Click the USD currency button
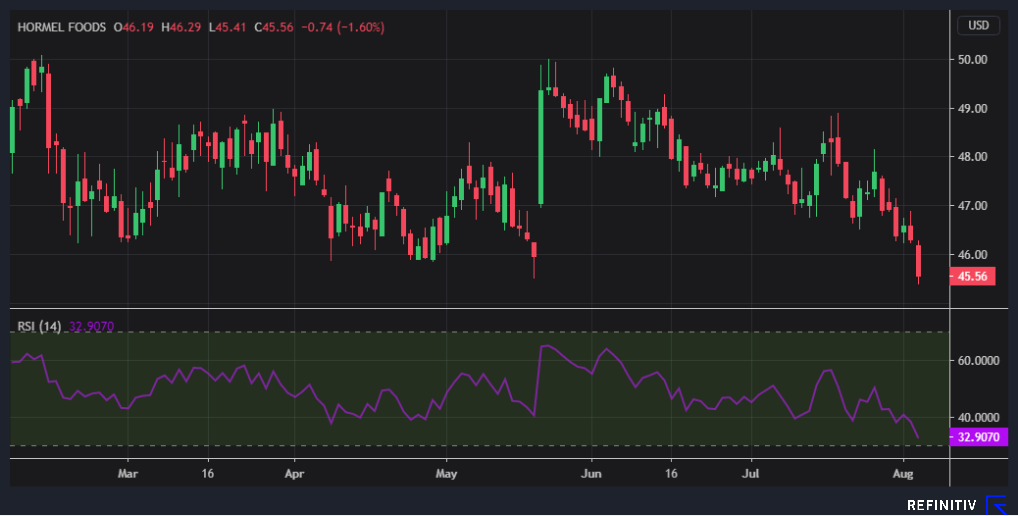The height and width of the screenshot is (516, 1018). point(978,26)
